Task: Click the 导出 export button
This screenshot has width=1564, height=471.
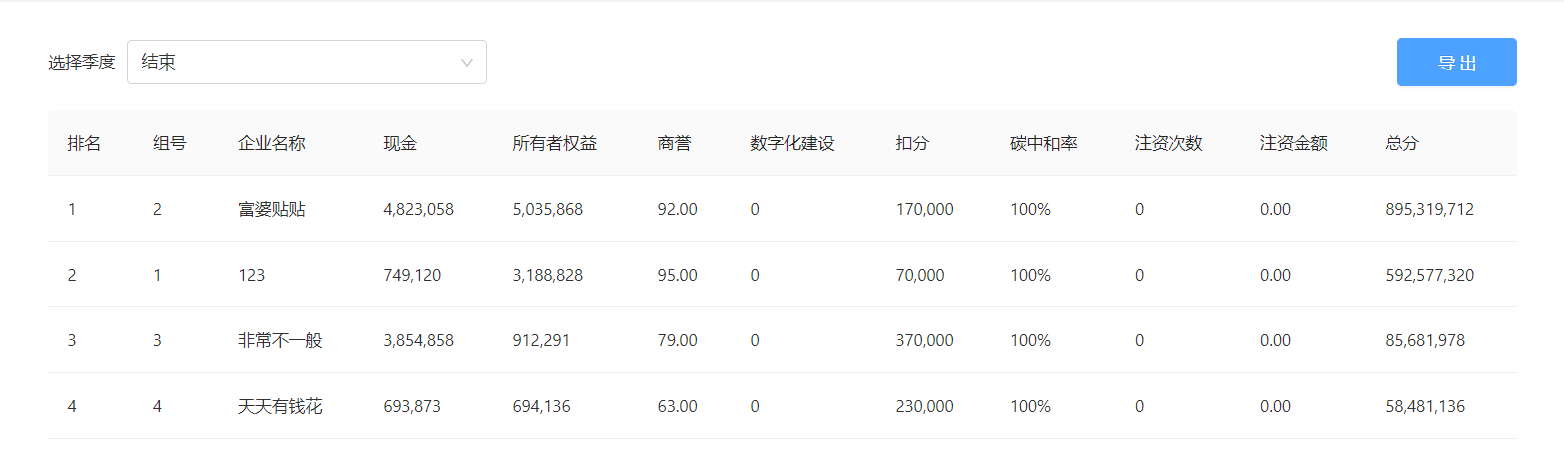Action: point(1456,62)
